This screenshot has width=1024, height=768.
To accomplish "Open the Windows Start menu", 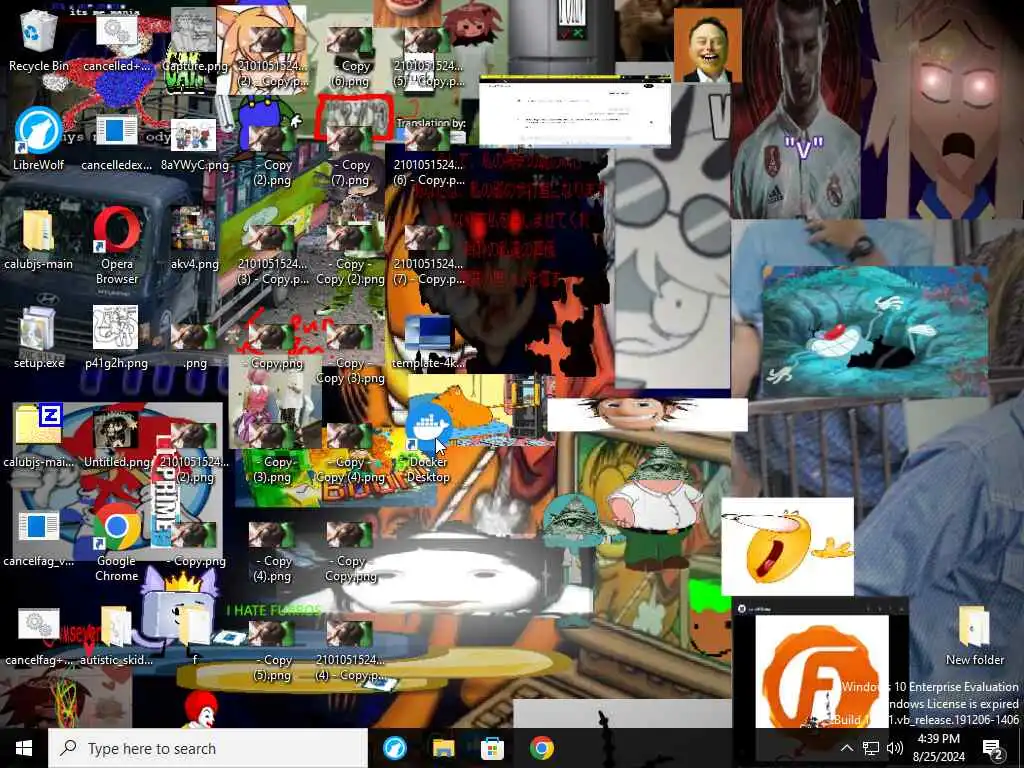I will (x=24, y=748).
